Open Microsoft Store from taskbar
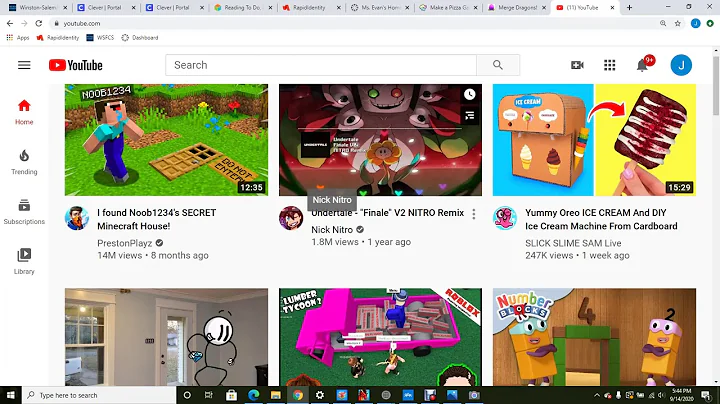Viewport: 720px width, 404px height. (x=231, y=395)
